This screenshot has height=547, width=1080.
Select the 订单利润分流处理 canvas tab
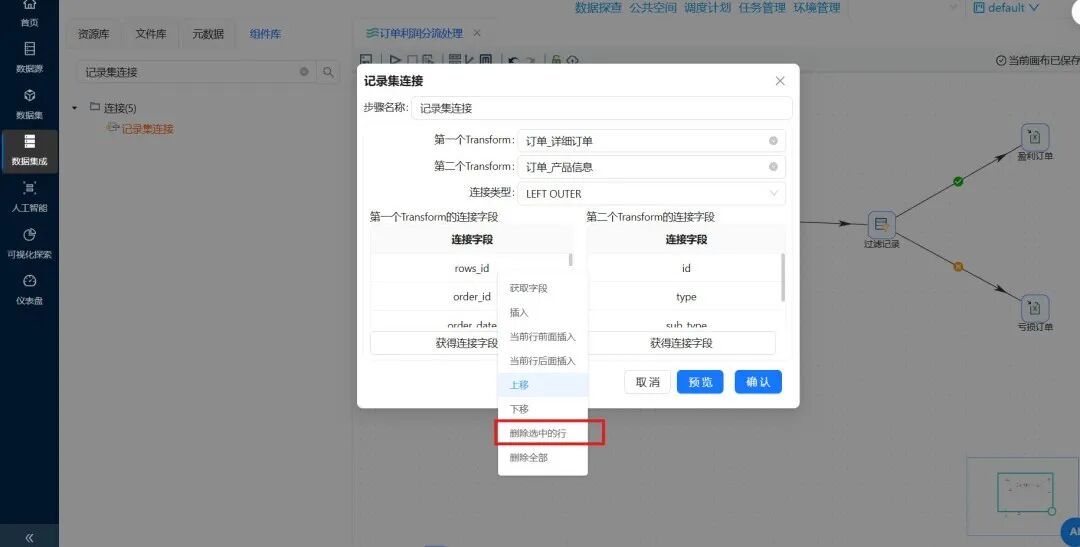(414, 33)
